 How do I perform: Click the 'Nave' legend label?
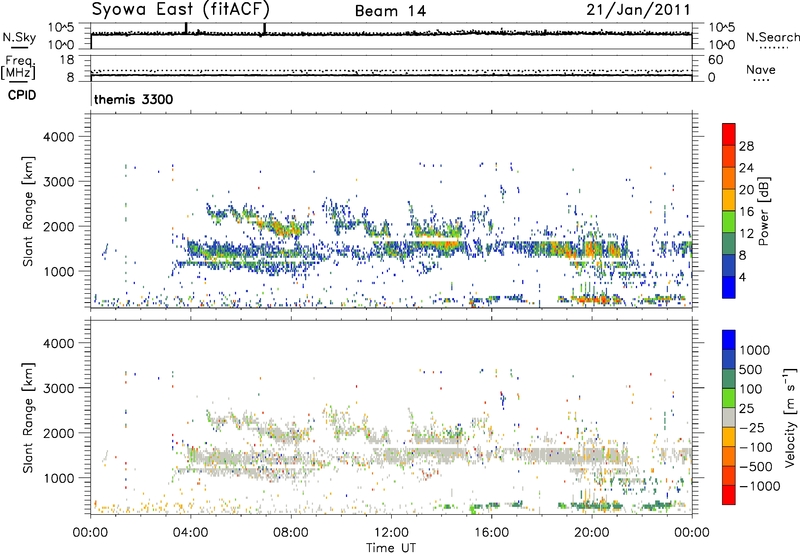point(761,69)
